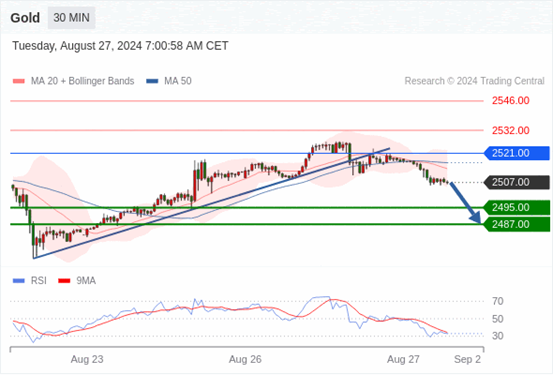Click the 9MA legend label
The width and height of the screenshot is (553, 375).
[86, 281]
